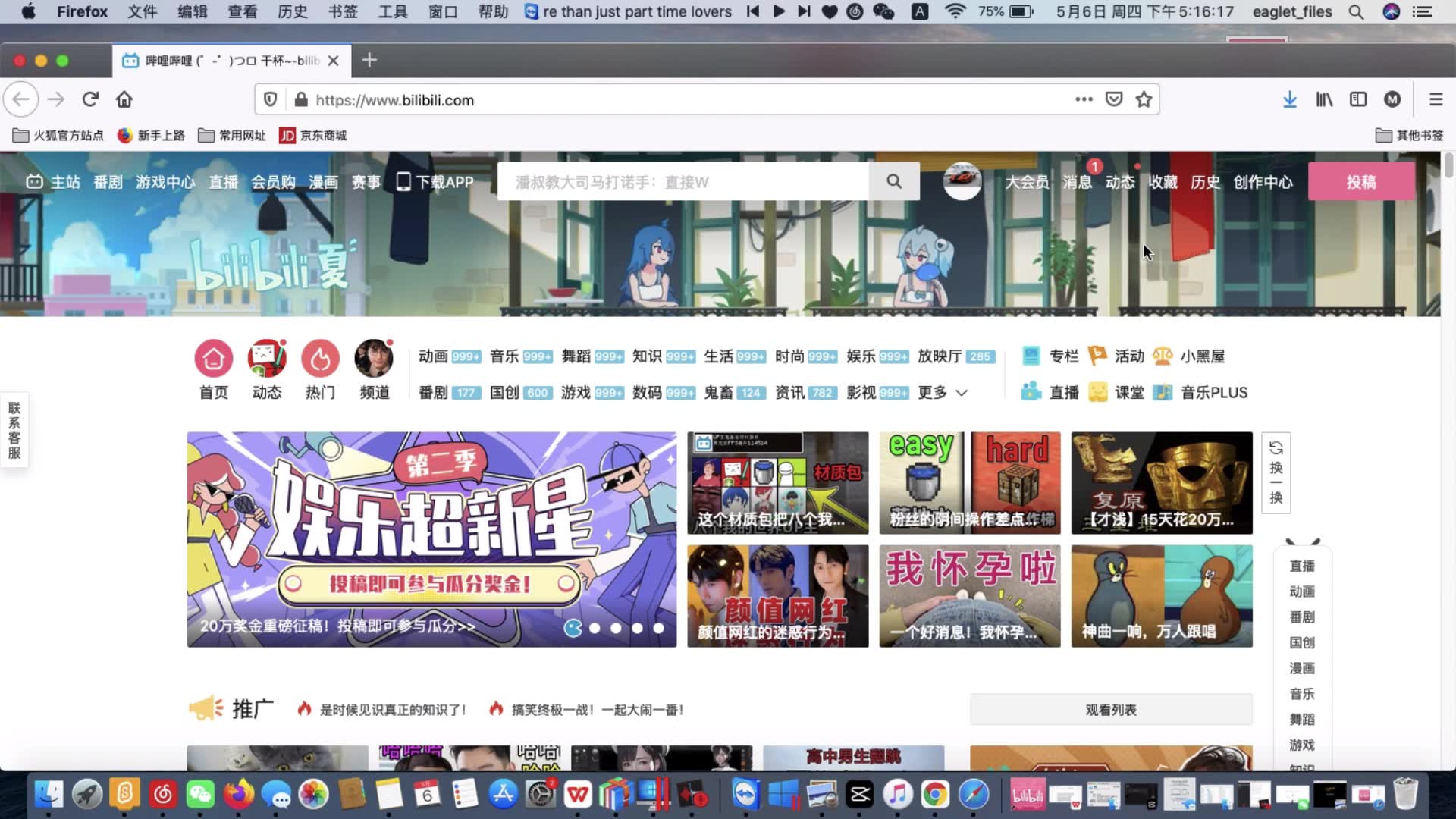Open Finder in the Dock
The image size is (1456, 819).
[x=49, y=794]
